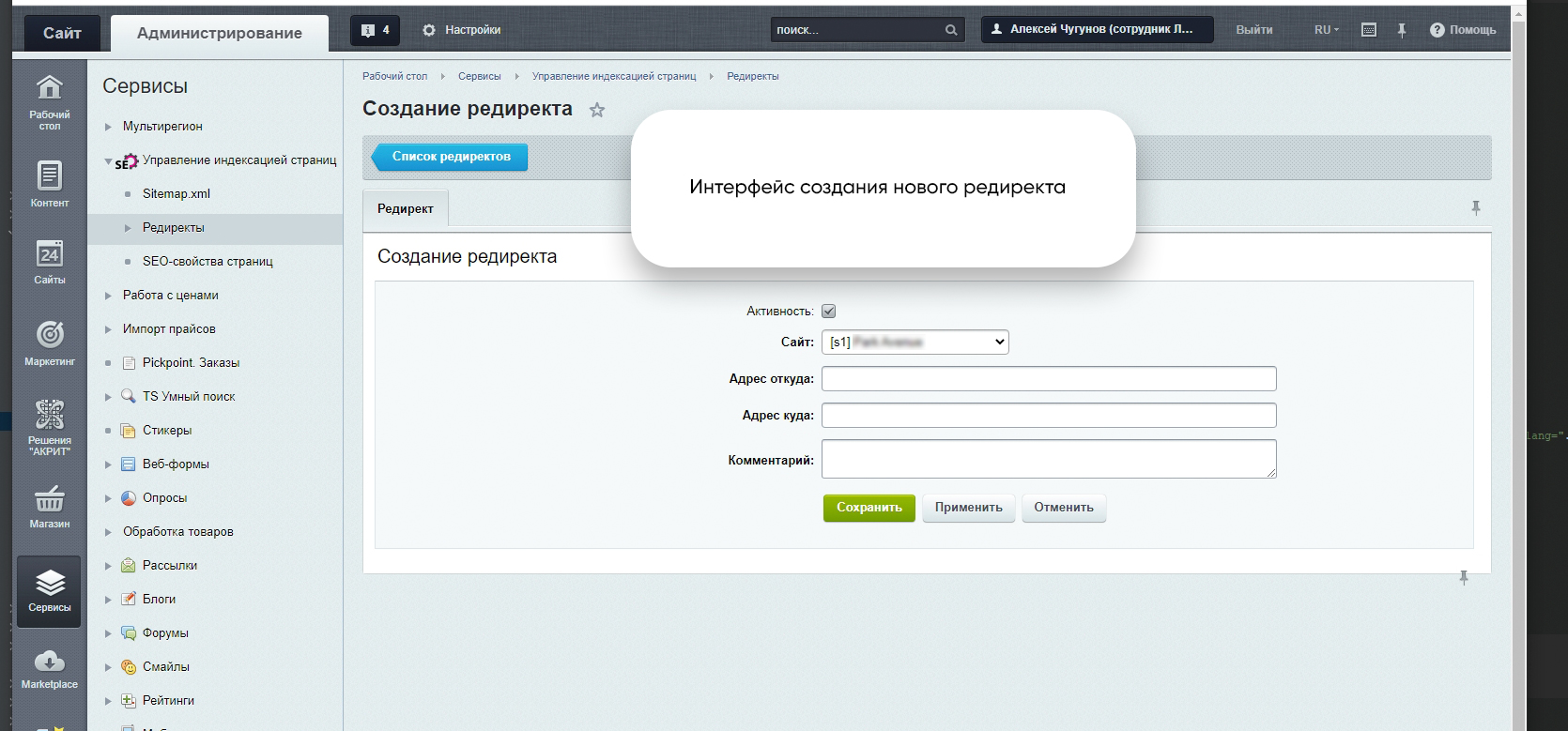Click the Список редиректов button
This screenshot has width=1568, height=731.
pos(451,157)
